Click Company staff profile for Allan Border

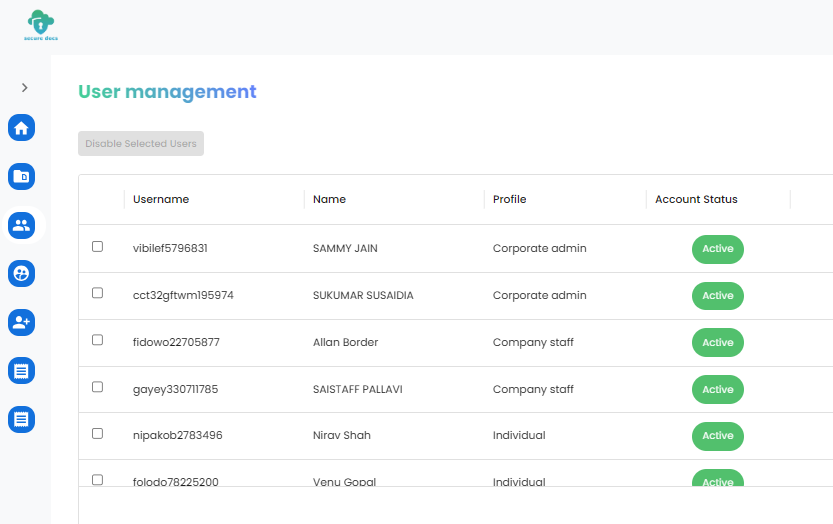pyautogui.click(x=533, y=343)
